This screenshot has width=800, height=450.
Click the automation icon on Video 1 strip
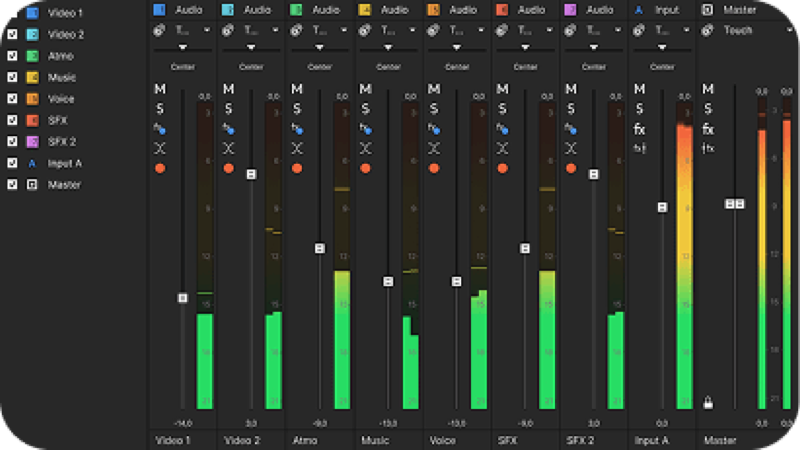click(x=159, y=31)
